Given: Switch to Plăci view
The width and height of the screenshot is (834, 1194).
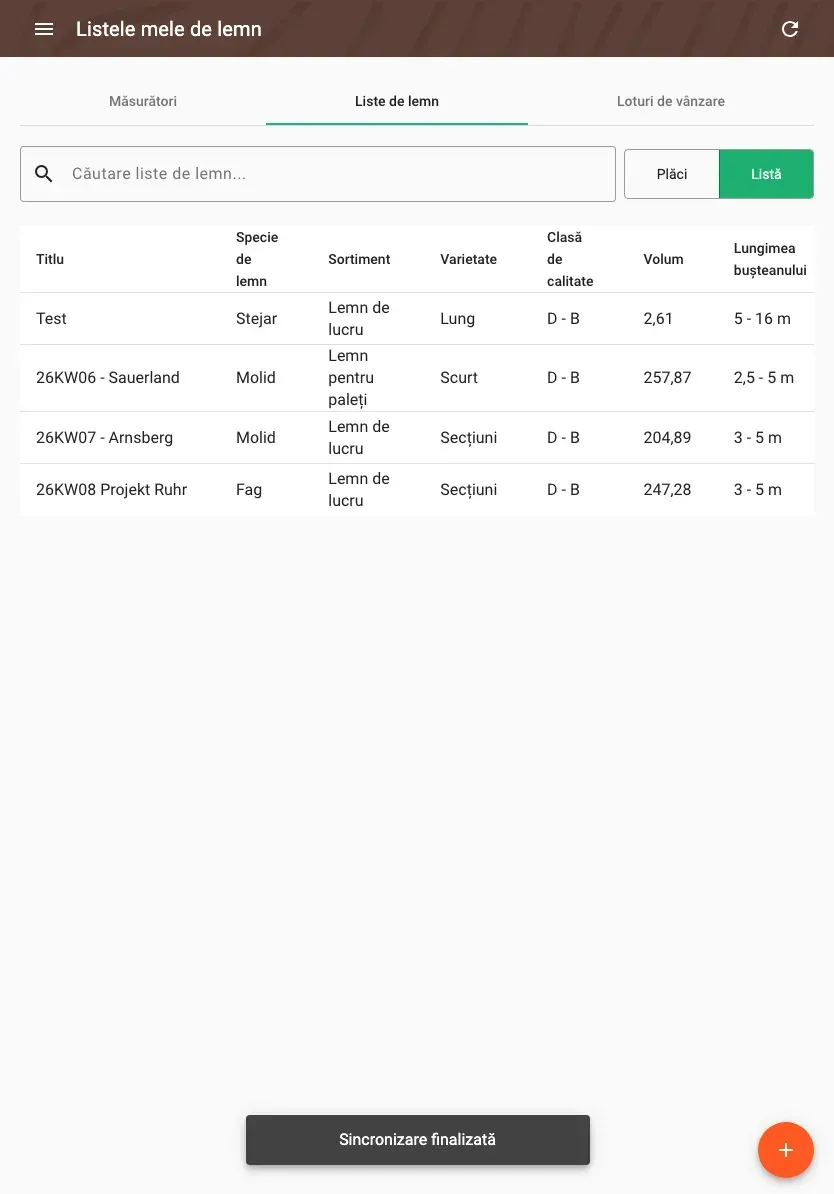Looking at the screenshot, I should pyautogui.click(x=672, y=174).
